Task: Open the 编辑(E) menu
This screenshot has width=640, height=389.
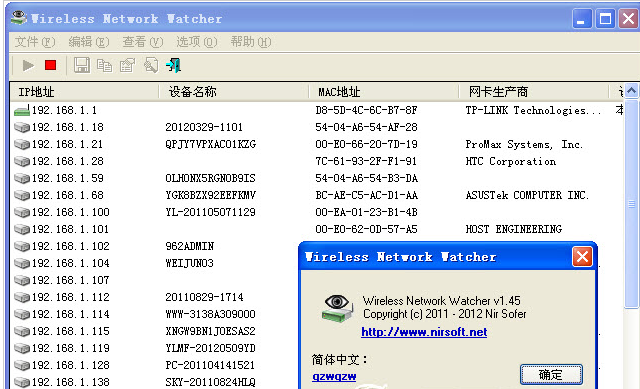Action: click(89, 42)
